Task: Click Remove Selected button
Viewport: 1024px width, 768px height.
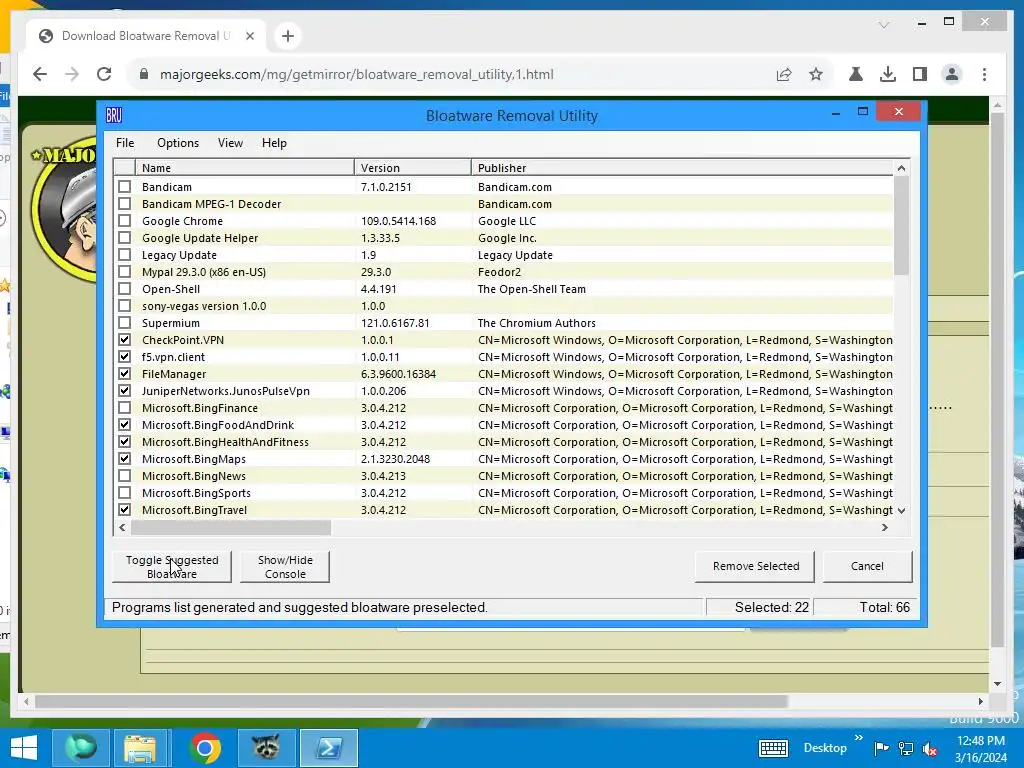Action: [x=755, y=566]
